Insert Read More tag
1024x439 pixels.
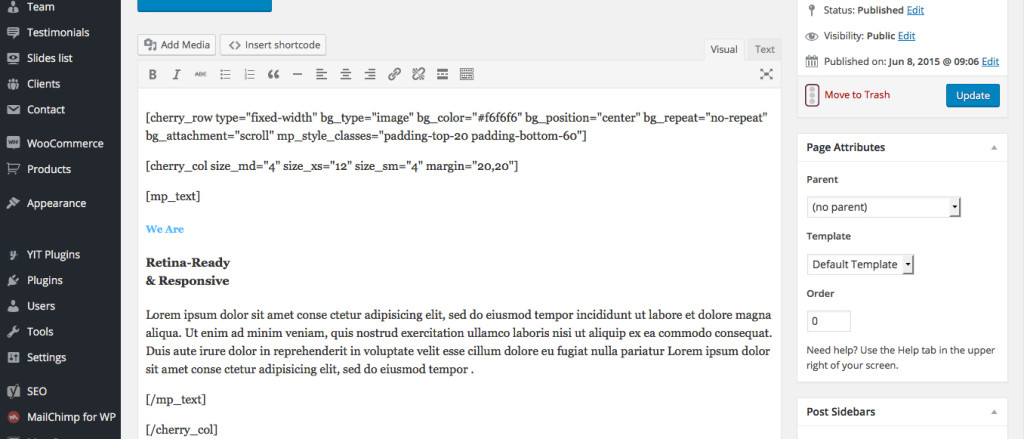coord(442,74)
